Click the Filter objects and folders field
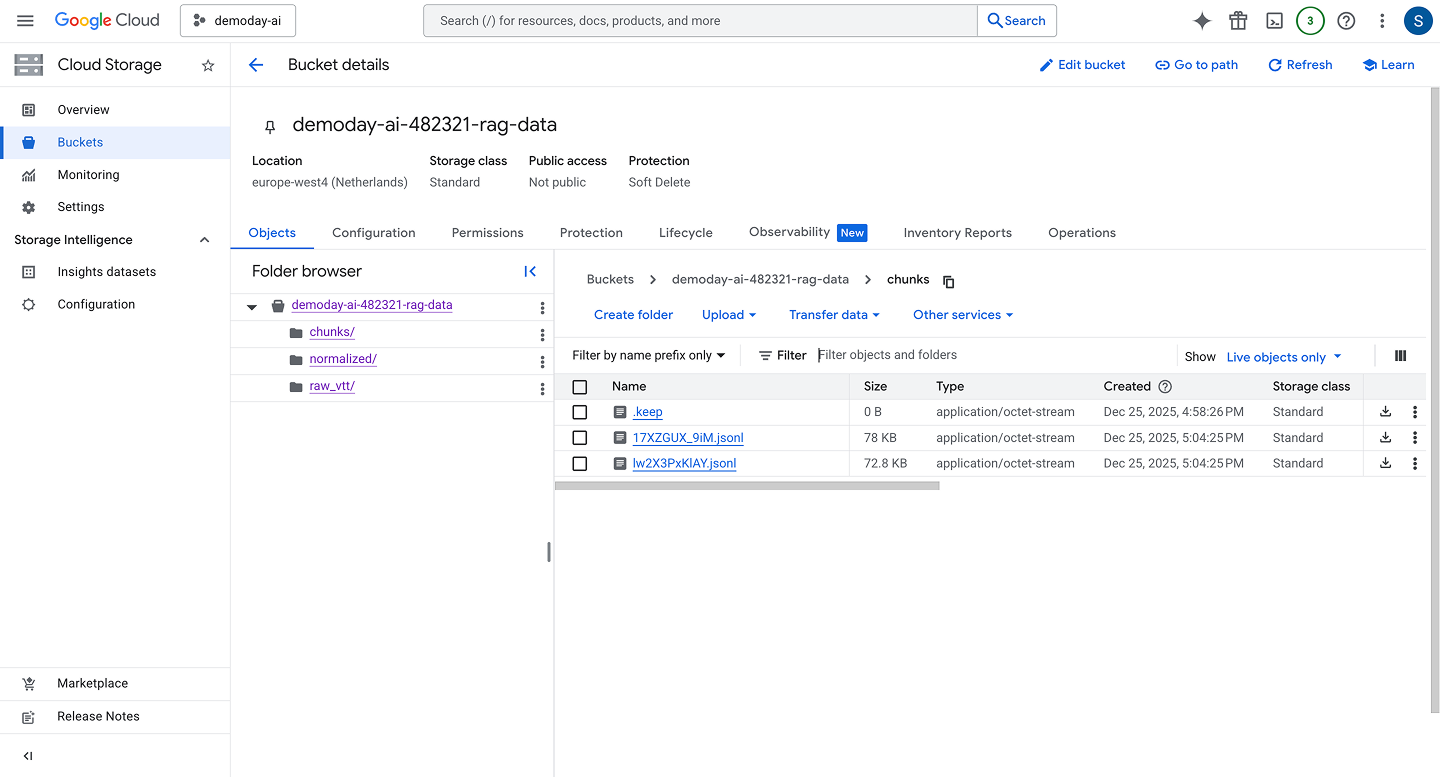This screenshot has height=777, width=1440. 990,355
